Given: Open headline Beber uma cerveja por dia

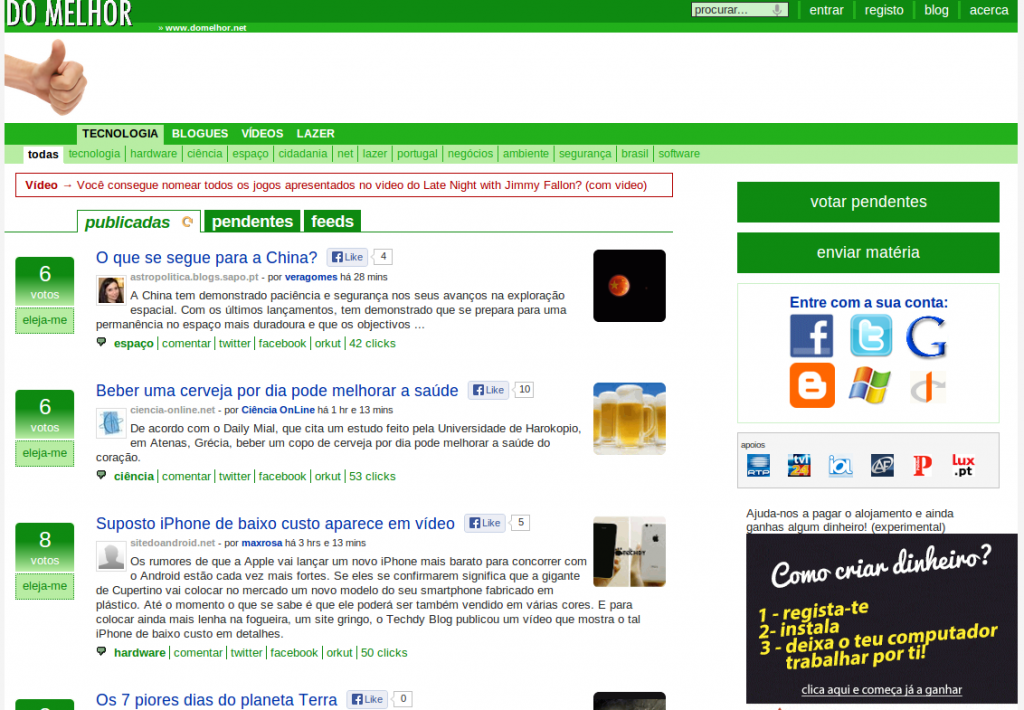Looking at the screenshot, I should point(277,391).
